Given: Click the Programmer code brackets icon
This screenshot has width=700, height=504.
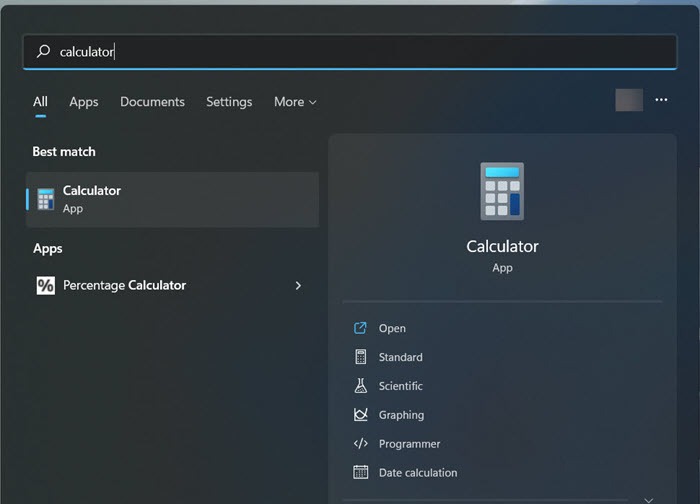Looking at the screenshot, I should coord(361,444).
